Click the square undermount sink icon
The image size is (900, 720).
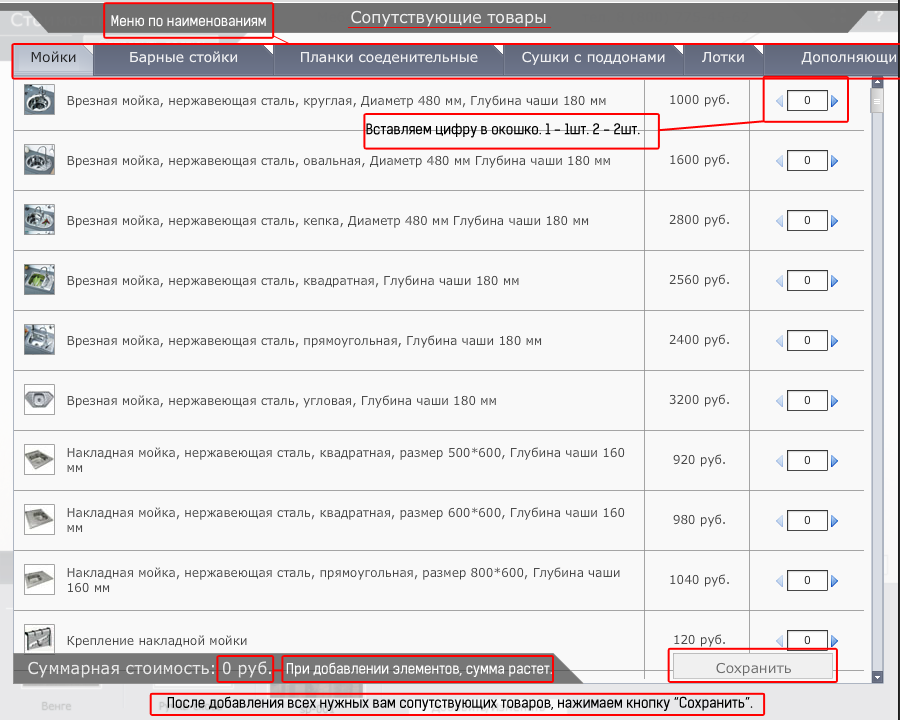pyautogui.click(x=39, y=280)
